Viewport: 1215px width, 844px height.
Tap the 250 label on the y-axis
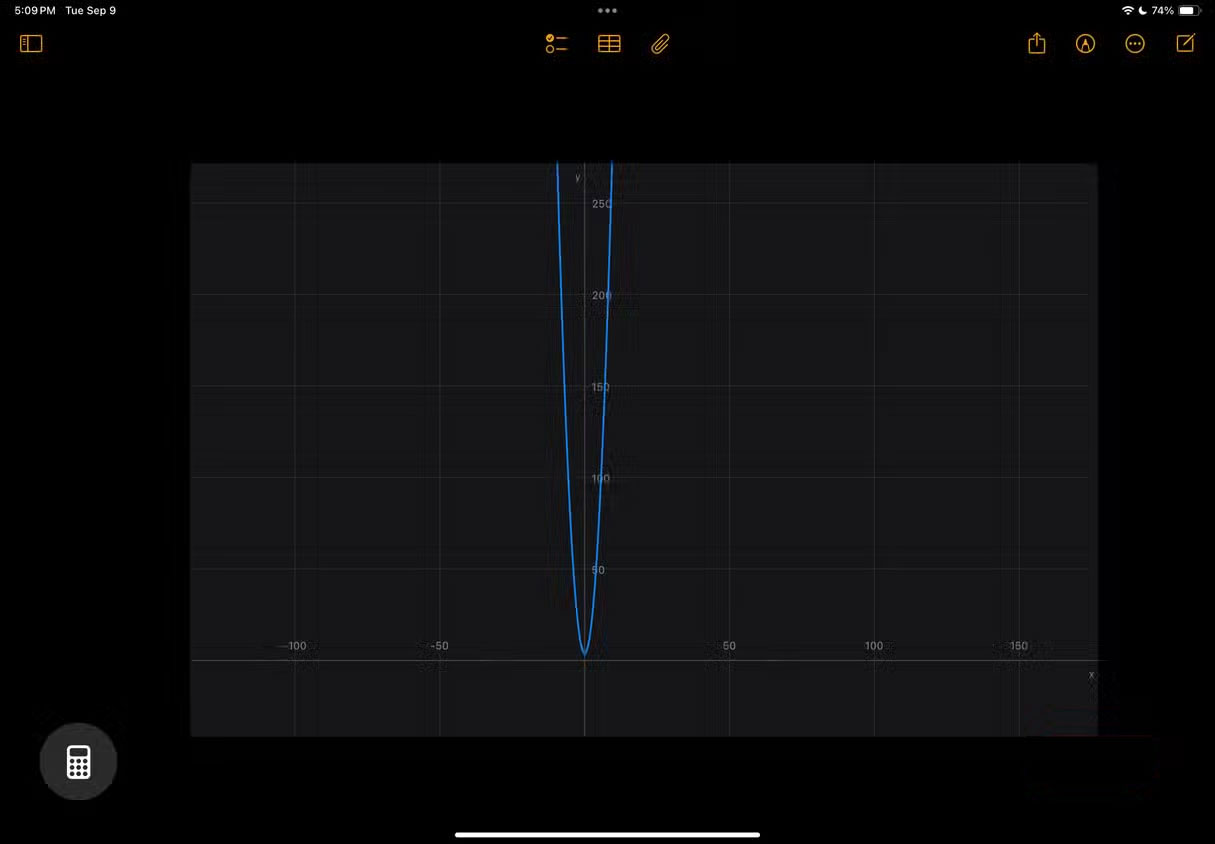(x=601, y=204)
